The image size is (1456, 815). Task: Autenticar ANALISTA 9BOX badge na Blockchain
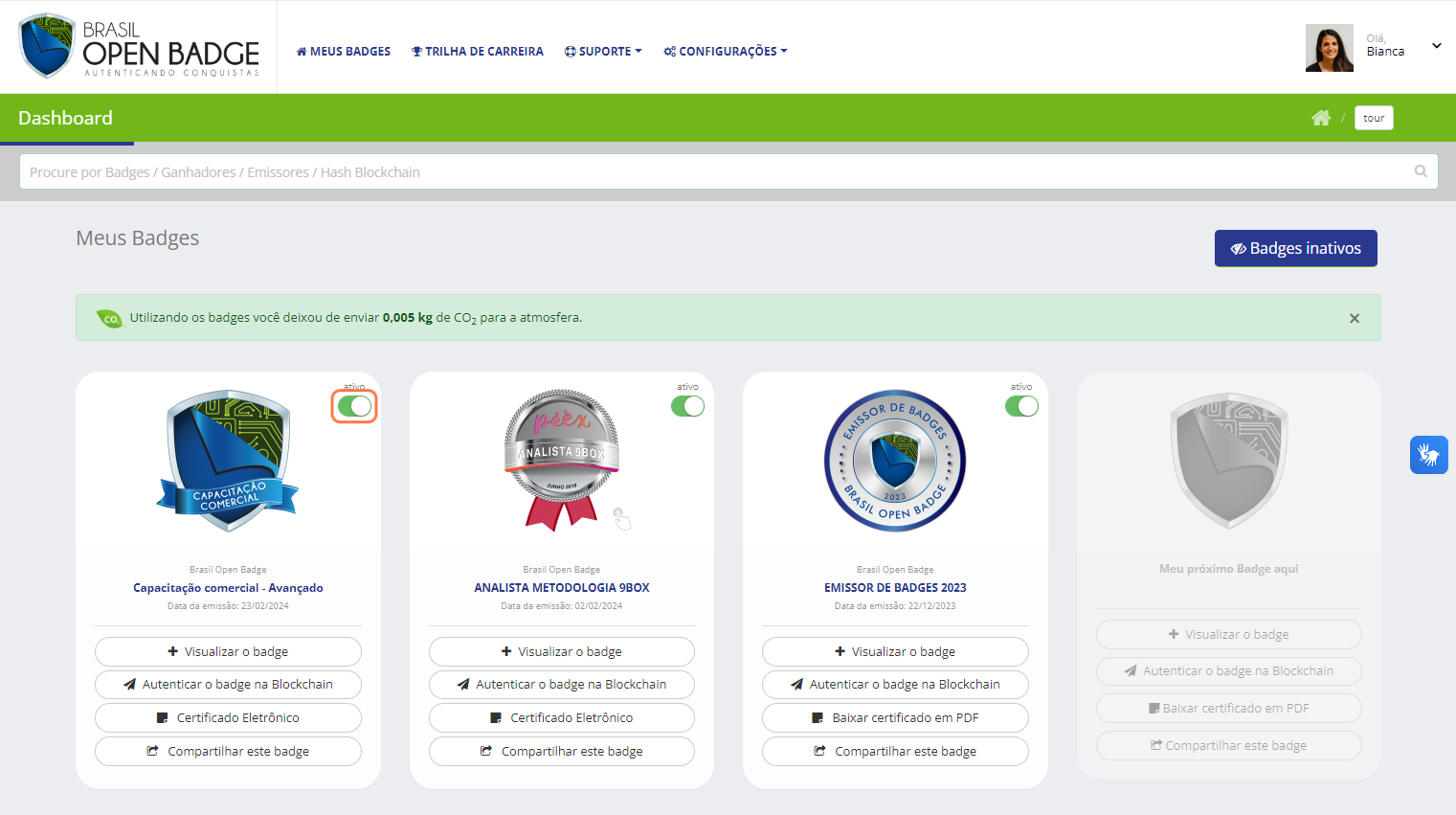pyautogui.click(x=562, y=685)
